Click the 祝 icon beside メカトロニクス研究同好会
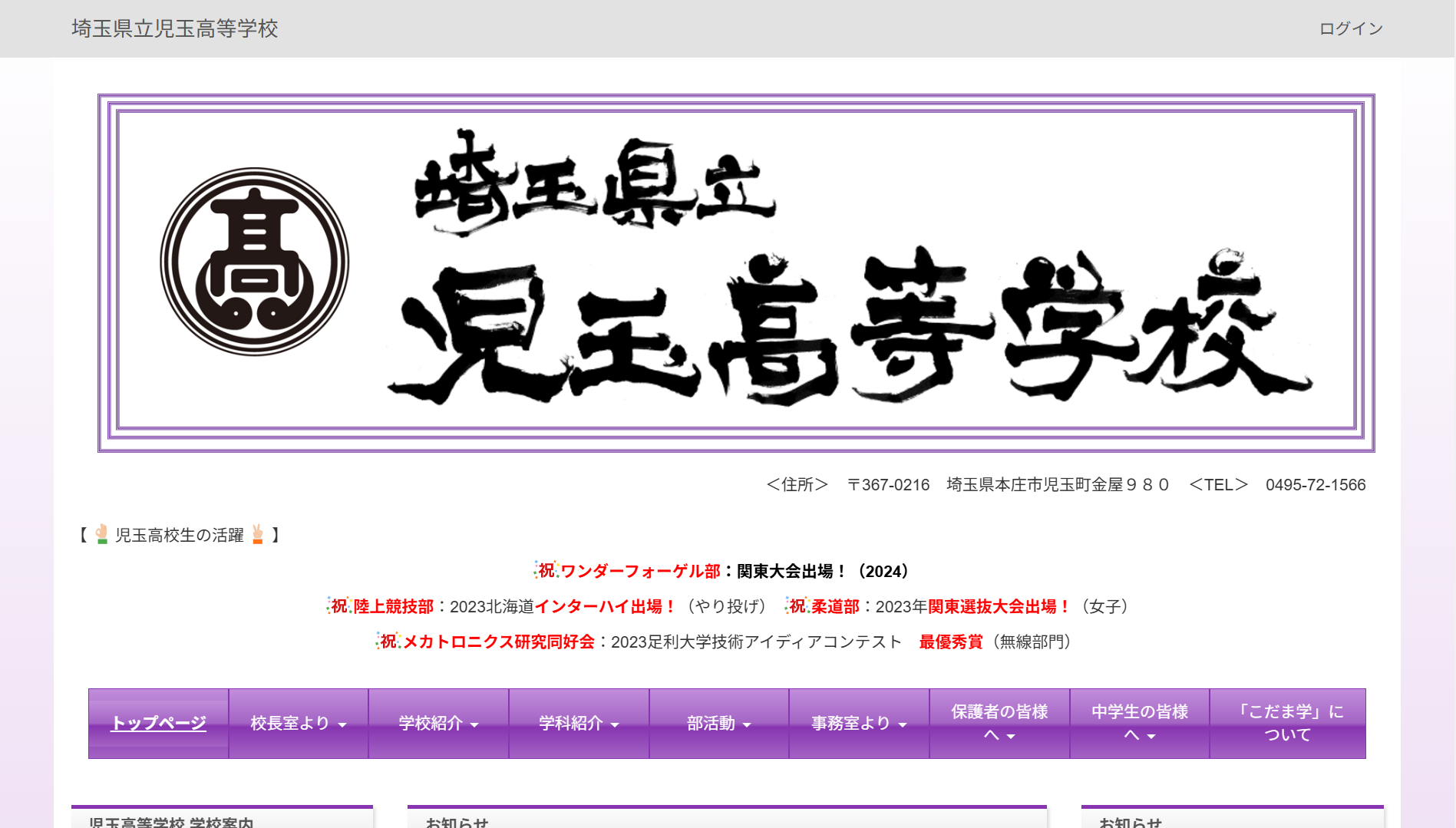The height and width of the screenshot is (828, 1456). (388, 641)
